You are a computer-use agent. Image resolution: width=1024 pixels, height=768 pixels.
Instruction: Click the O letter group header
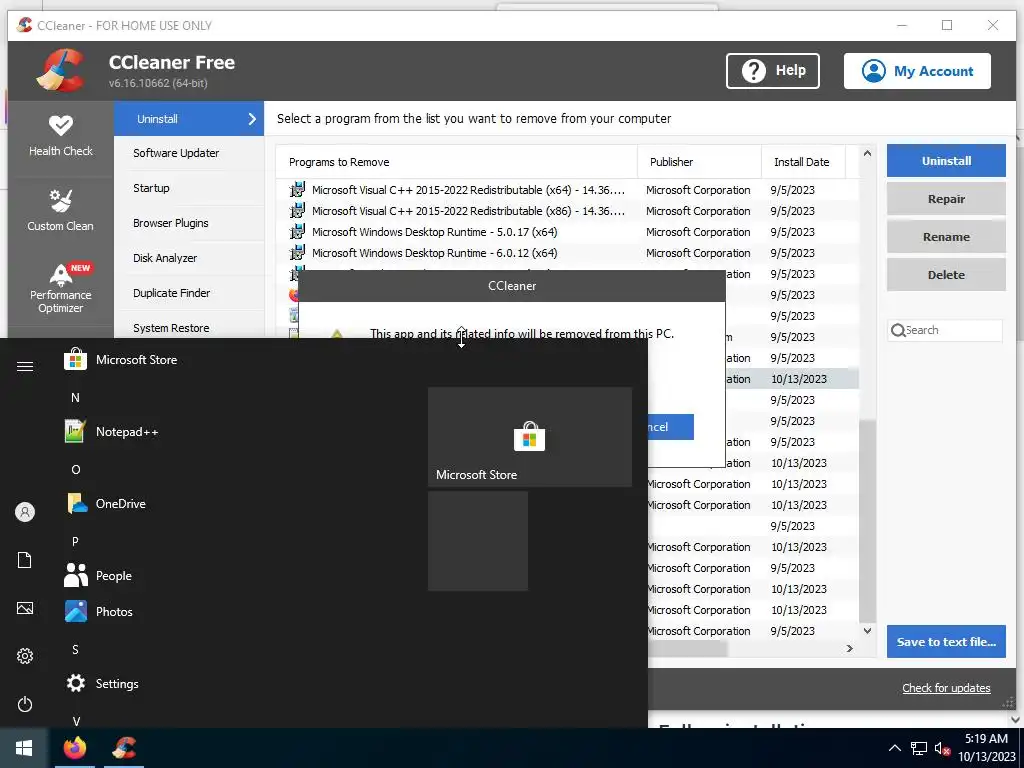point(76,469)
